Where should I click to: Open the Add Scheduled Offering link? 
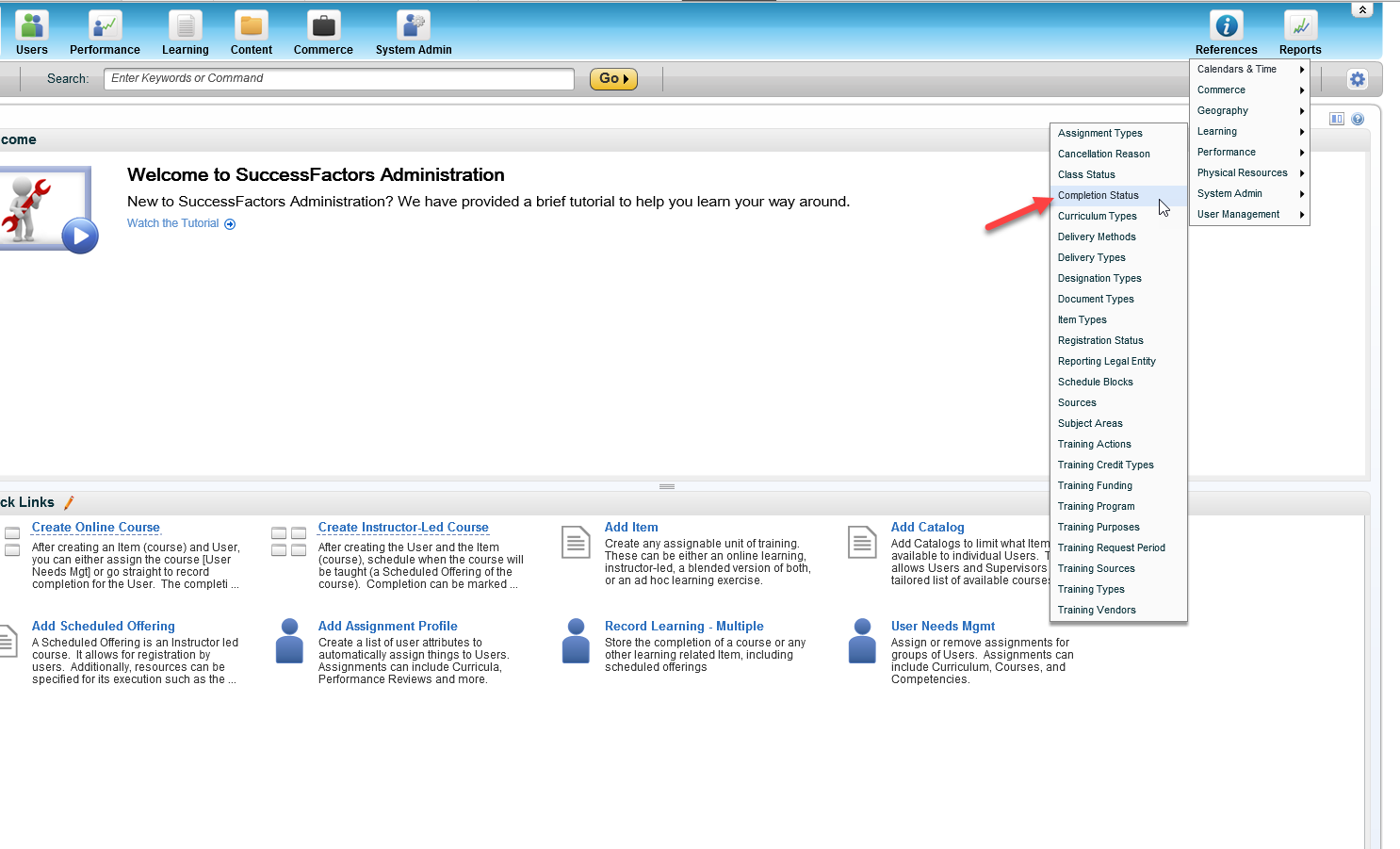click(104, 627)
